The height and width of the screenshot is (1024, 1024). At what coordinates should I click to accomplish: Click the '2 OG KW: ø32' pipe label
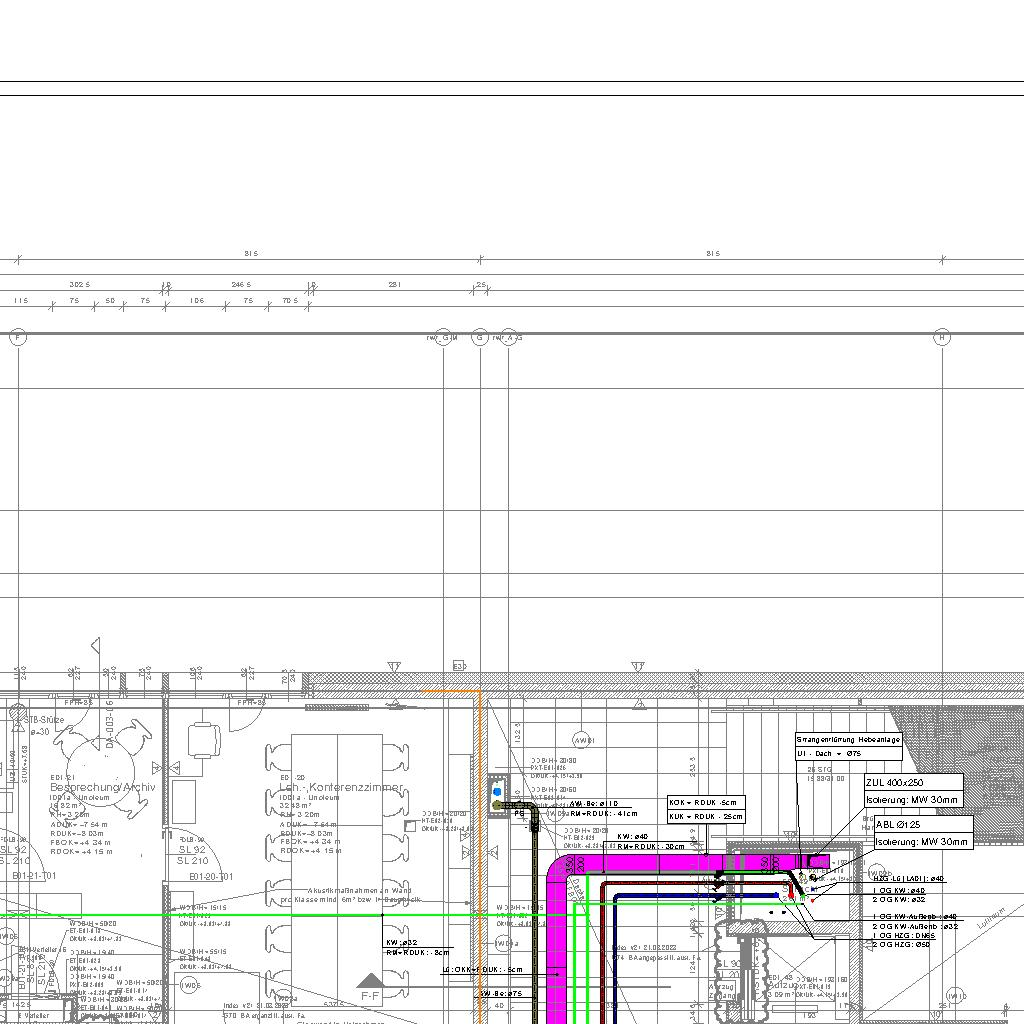(899, 899)
